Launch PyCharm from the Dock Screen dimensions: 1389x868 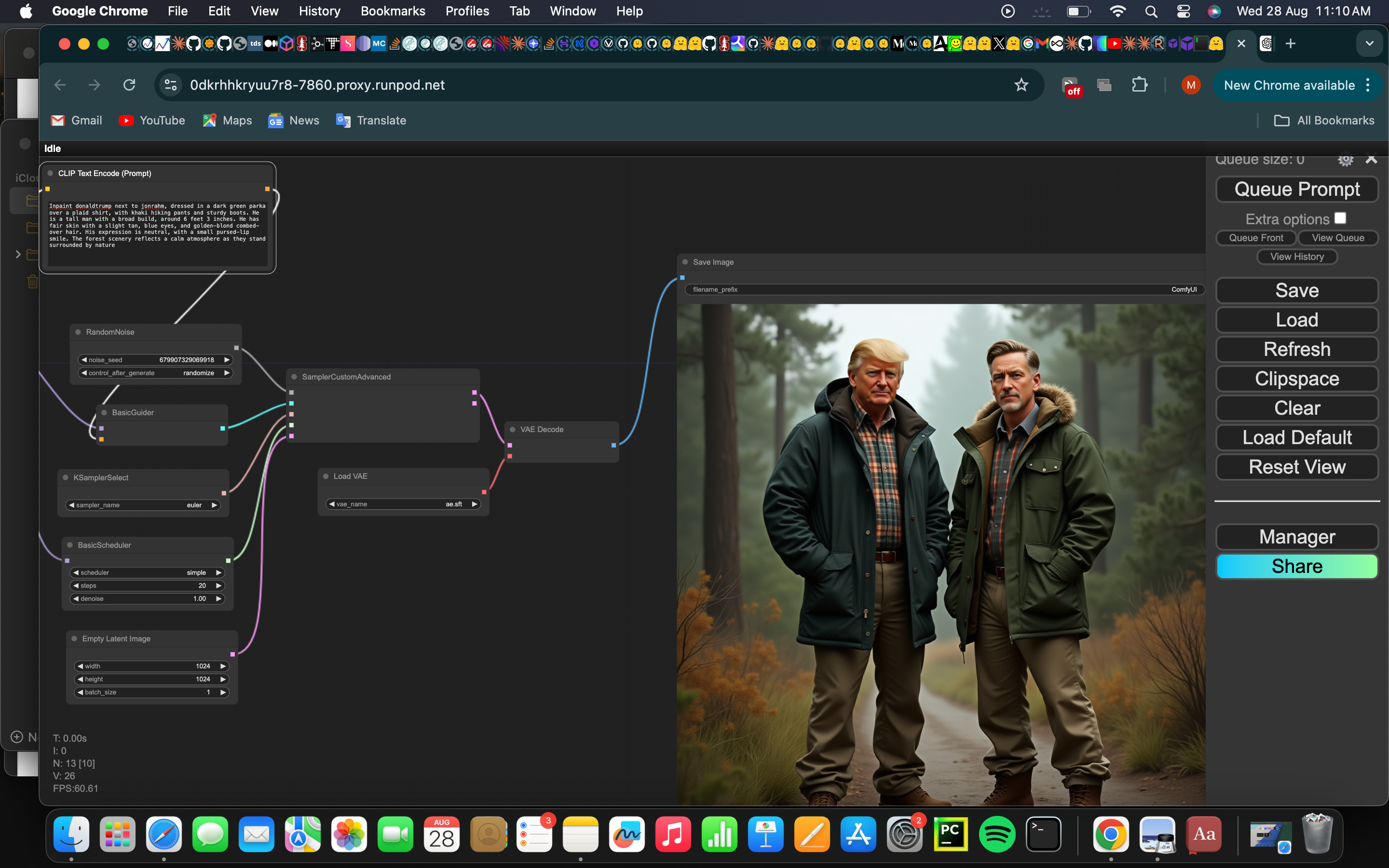[951, 834]
